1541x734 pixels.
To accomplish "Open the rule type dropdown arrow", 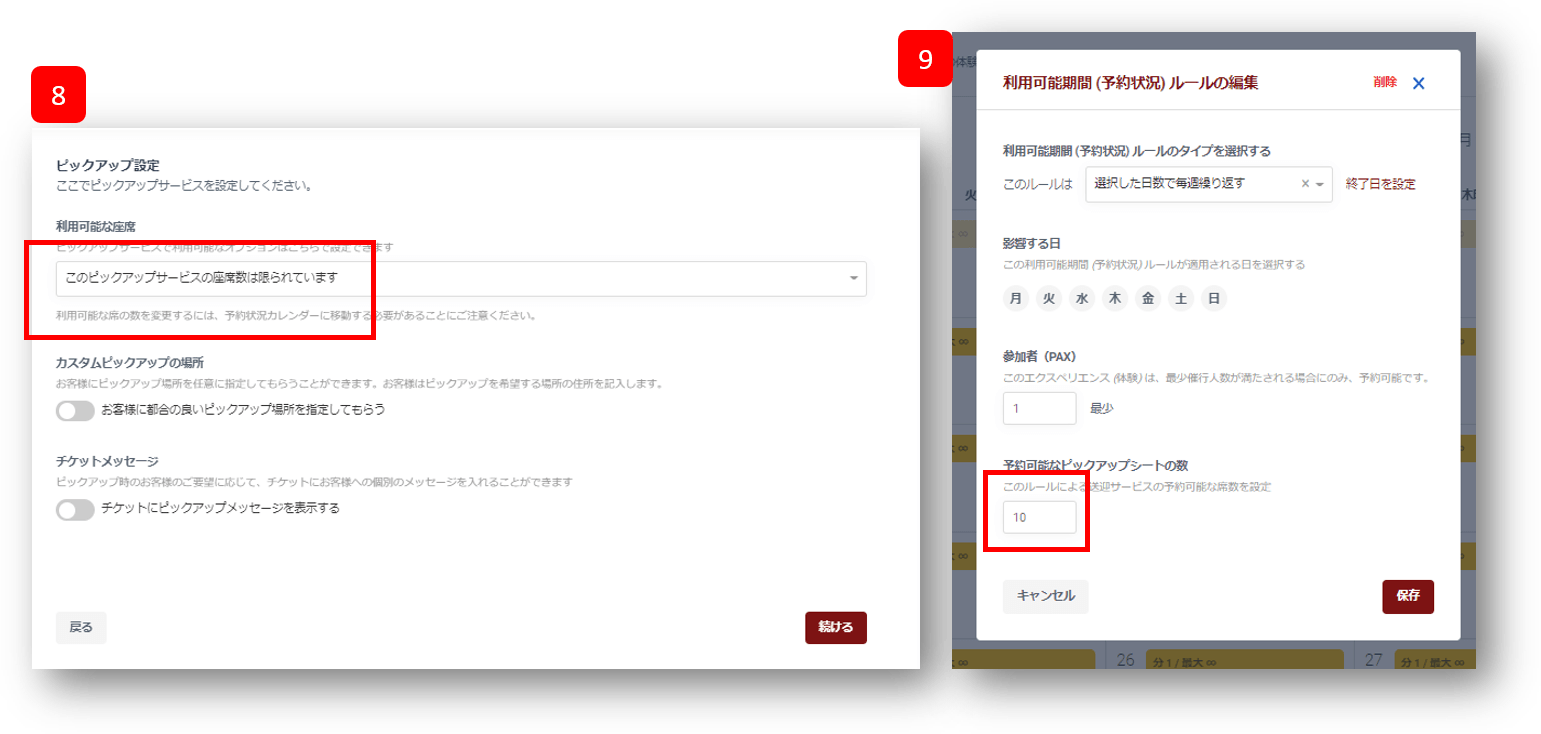I will tap(1320, 185).
